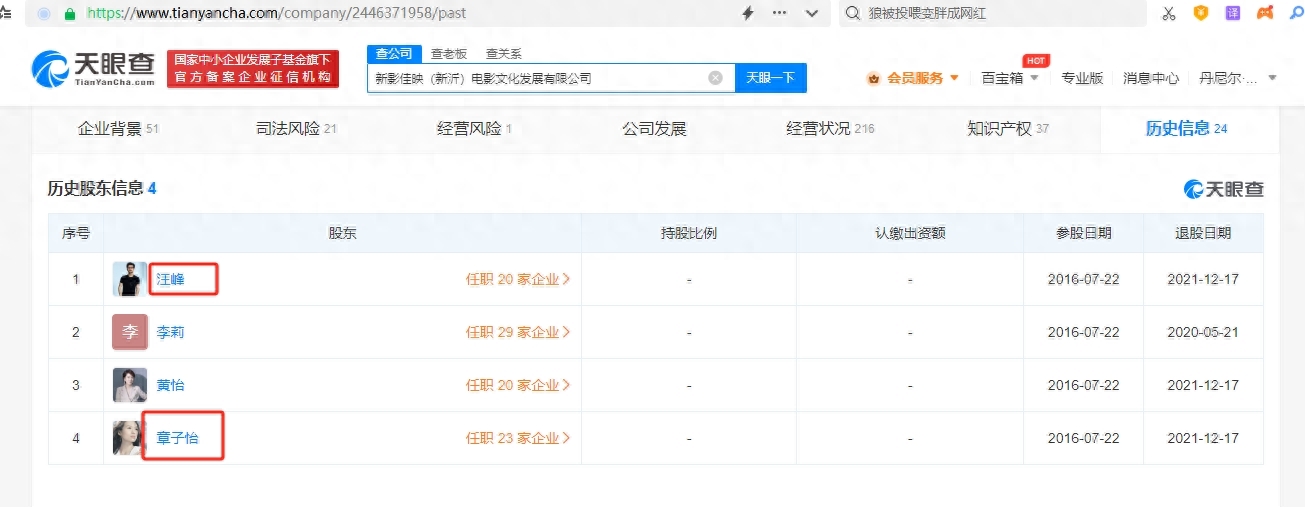This screenshot has width=1305, height=507.
Task: Click the green lock security icon
Action: point(70,14)
